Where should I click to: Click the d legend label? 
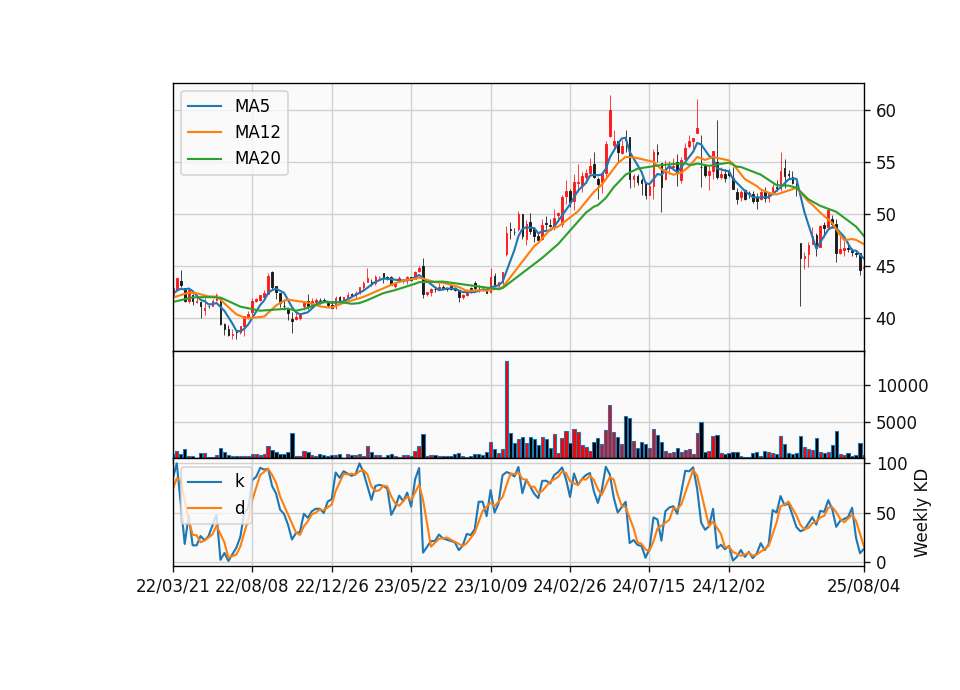239,508
